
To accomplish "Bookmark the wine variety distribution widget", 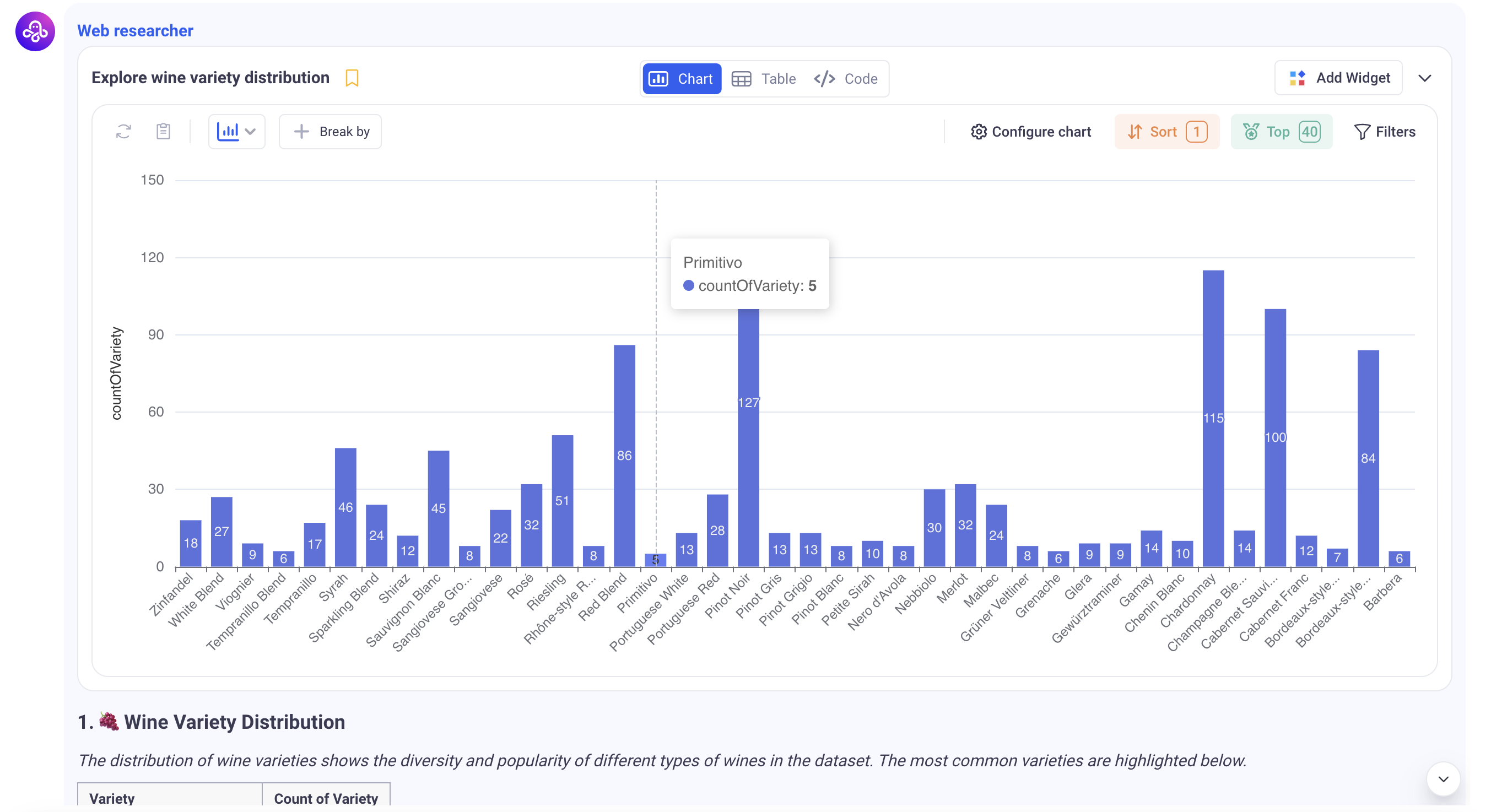I will coord(352,78).
